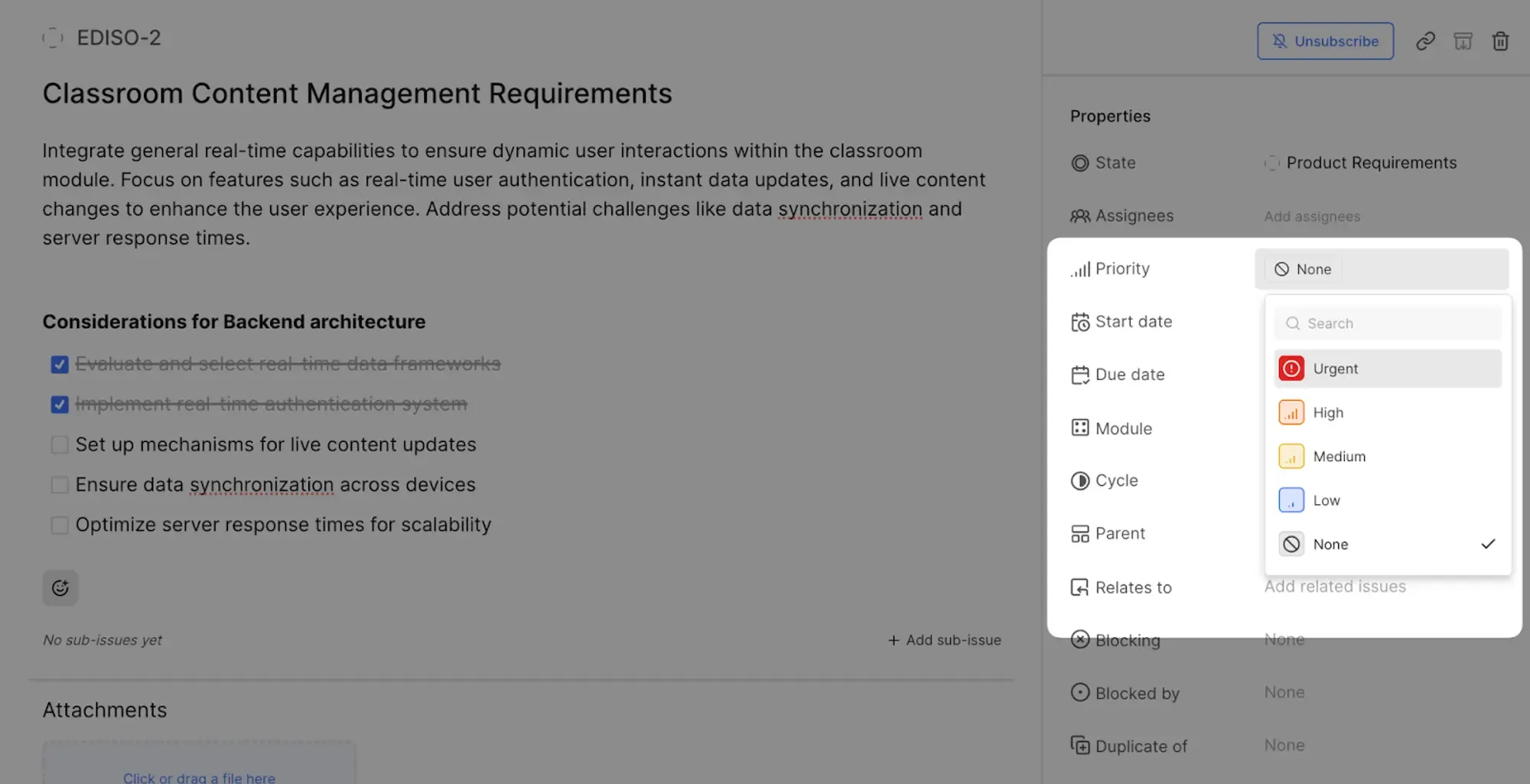The image size is (1530, 784).
Task: Click the yellow Medium priority swatch icon
Action: (x=1291, y=457)
